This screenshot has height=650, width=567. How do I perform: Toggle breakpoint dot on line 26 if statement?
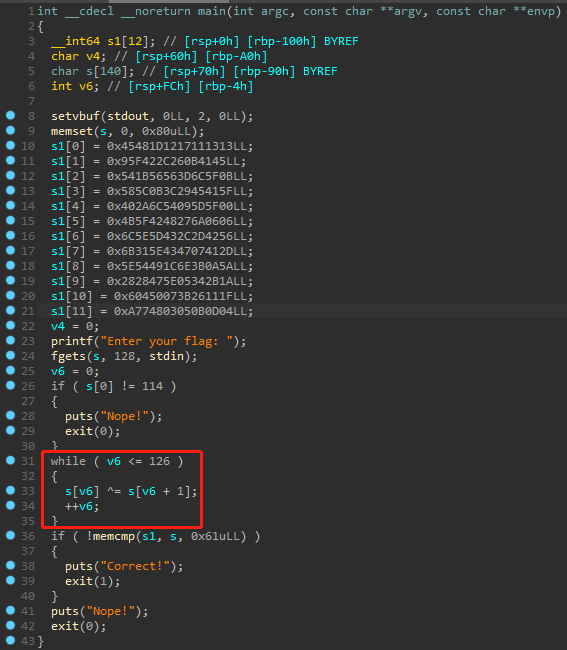(x=10, y=386)
